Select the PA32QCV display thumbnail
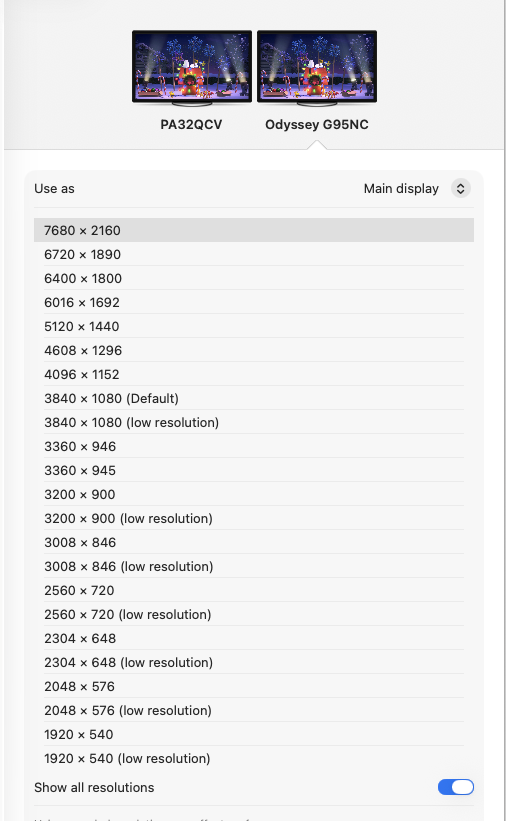Image resolution: width=506 pixels, height=821 pixels. click(192, 68)
